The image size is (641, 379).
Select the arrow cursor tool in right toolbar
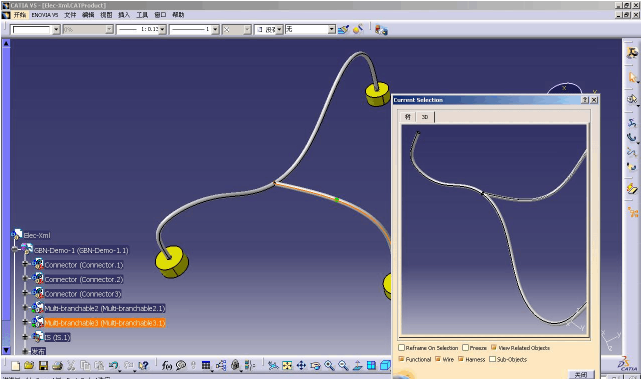point(632,77)
